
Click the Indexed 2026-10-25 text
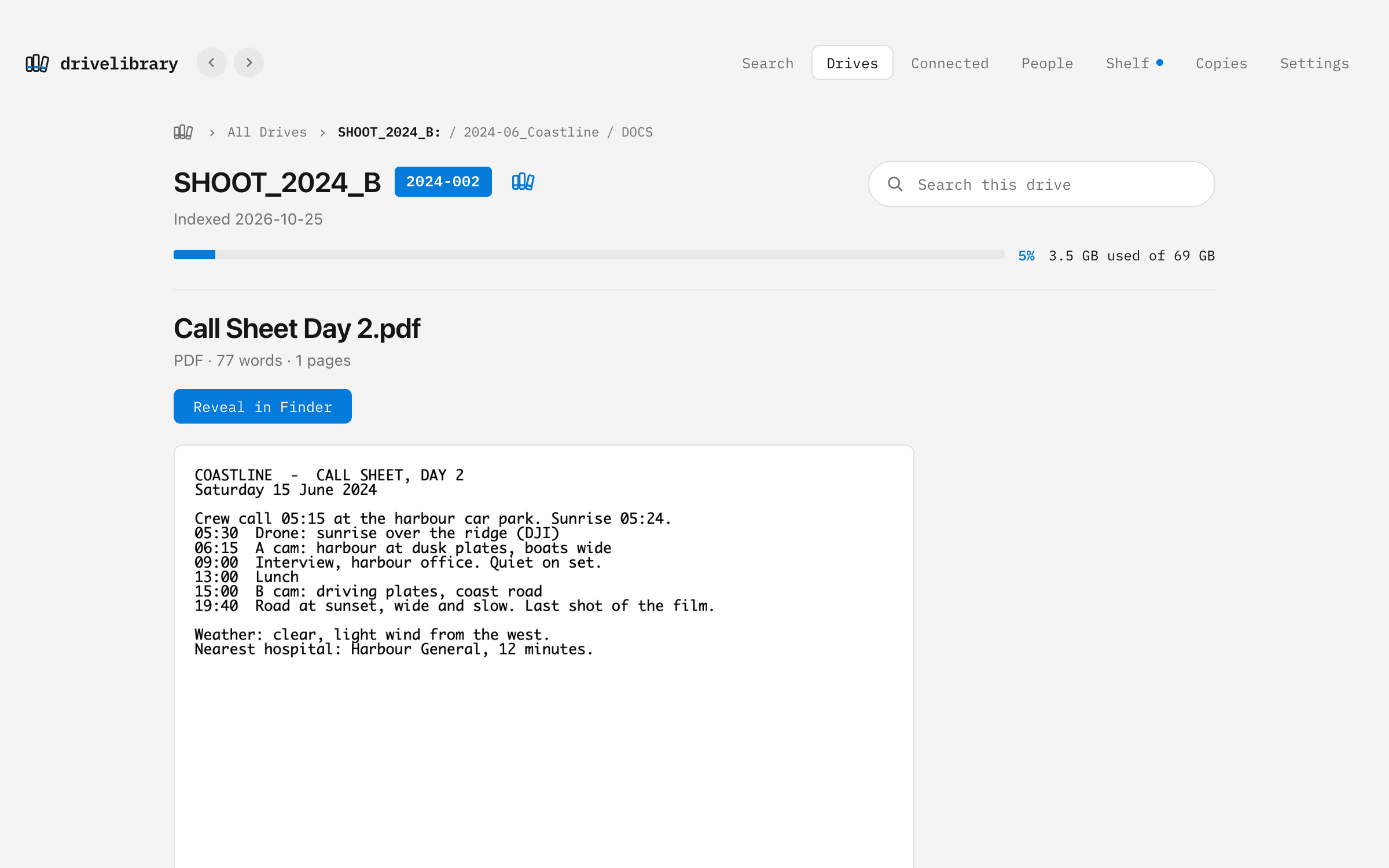coord(248,219)
